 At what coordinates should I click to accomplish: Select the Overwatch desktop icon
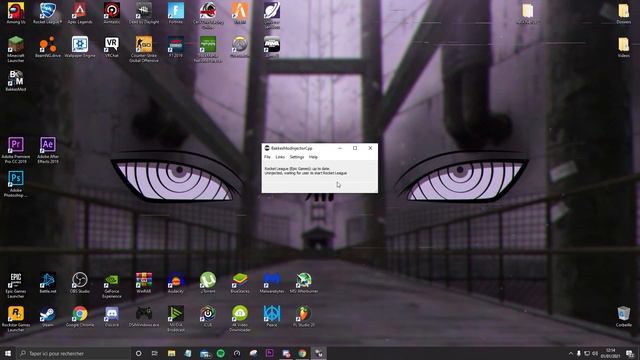240,47
